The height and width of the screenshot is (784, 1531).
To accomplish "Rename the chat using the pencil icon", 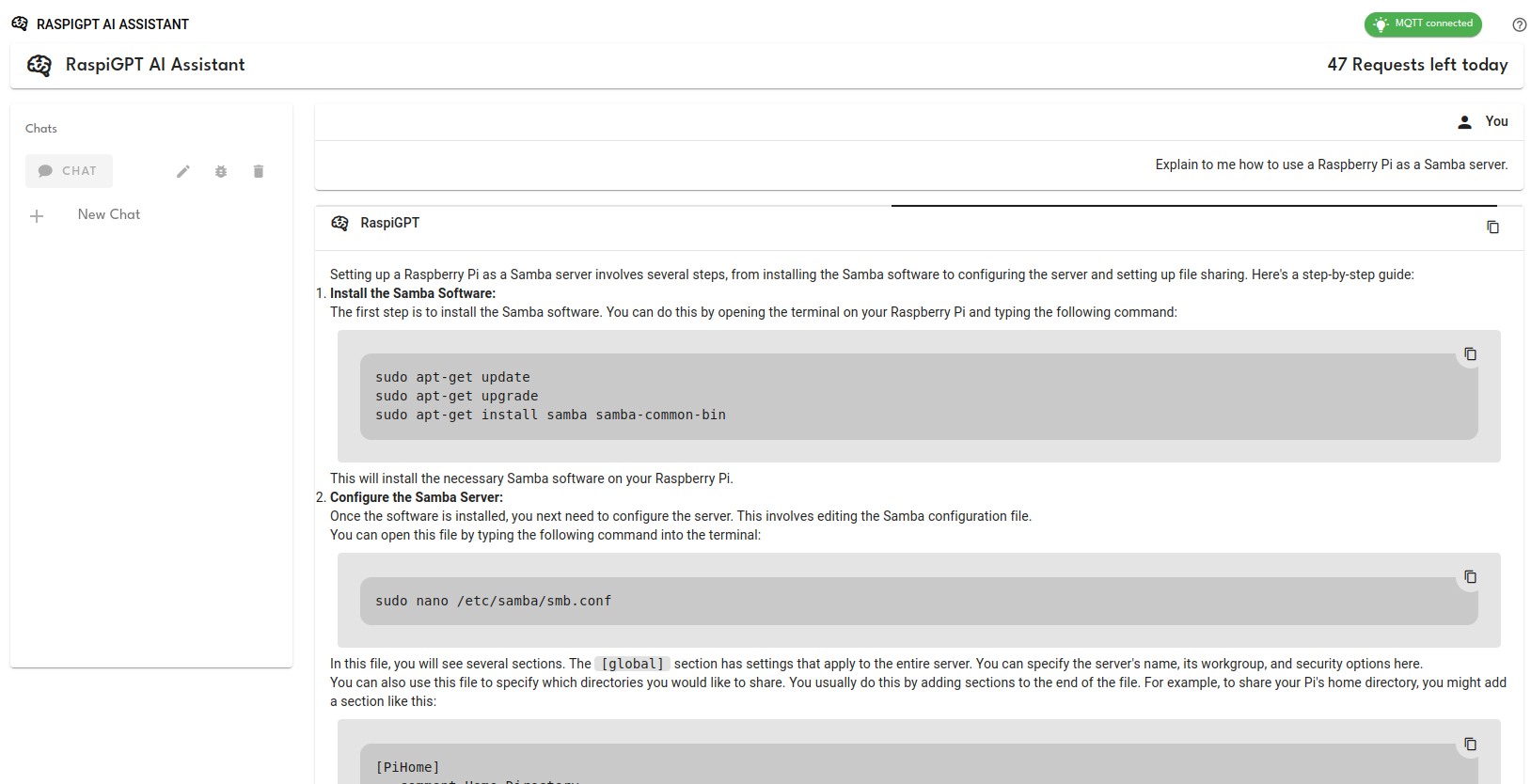I will coord(183,171).
